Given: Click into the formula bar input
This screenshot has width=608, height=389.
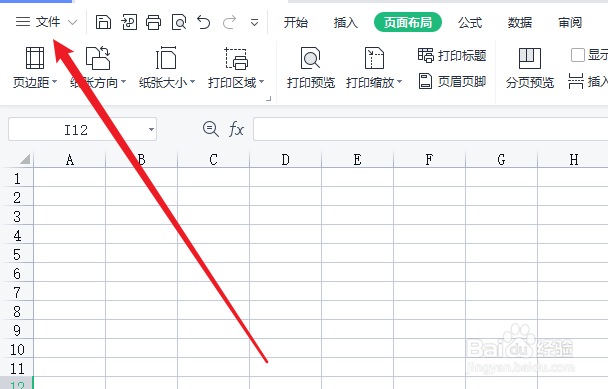Looking at the screenshot, I should point(430,129).
